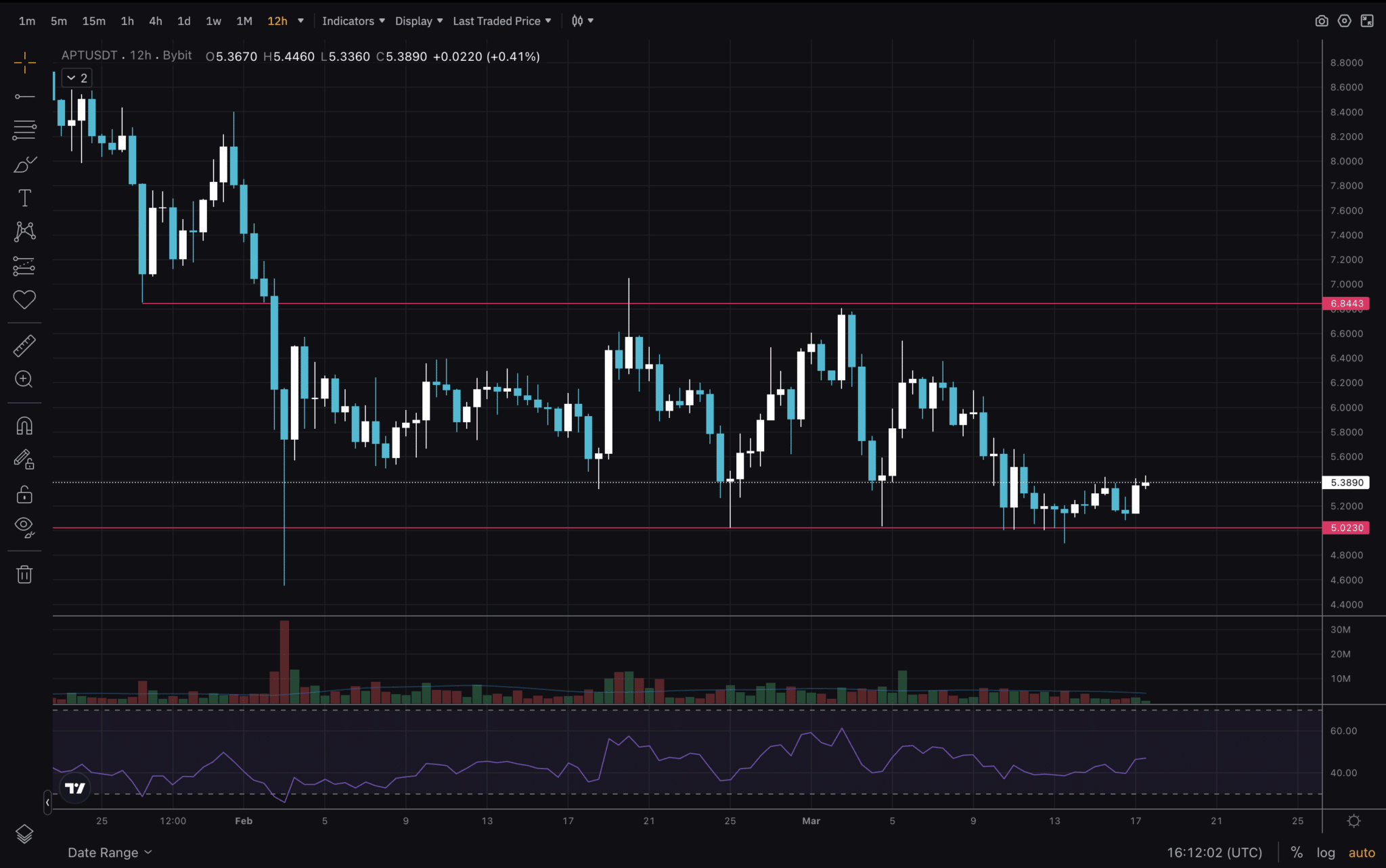
Task: Choose the Text annotation tool
Action: tap(24, 198)
